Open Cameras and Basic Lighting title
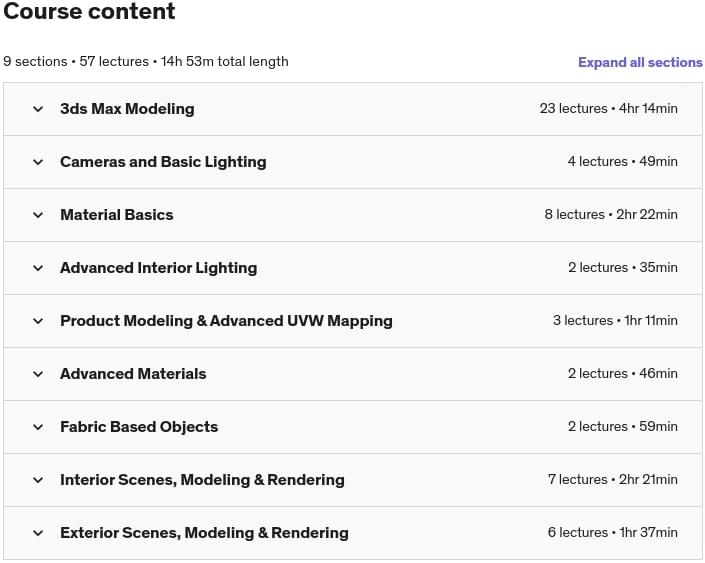This screenshot has height=563, width=705. click(x=163, y=162)
